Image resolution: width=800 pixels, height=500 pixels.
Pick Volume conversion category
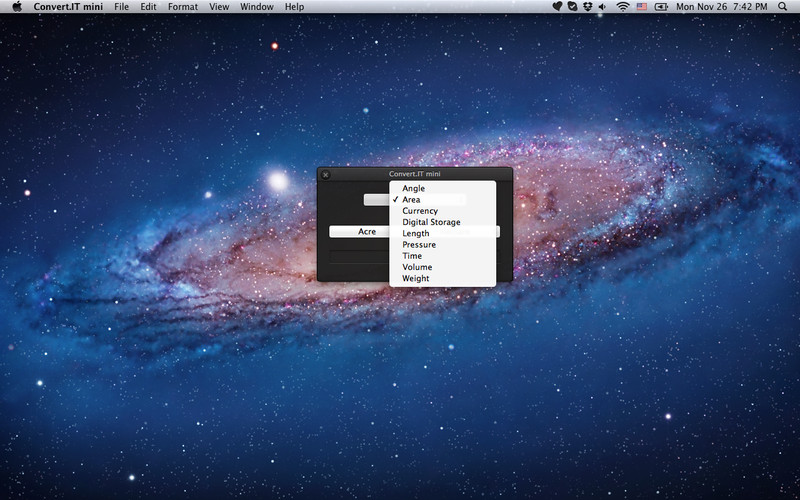[x=442, y=267]
